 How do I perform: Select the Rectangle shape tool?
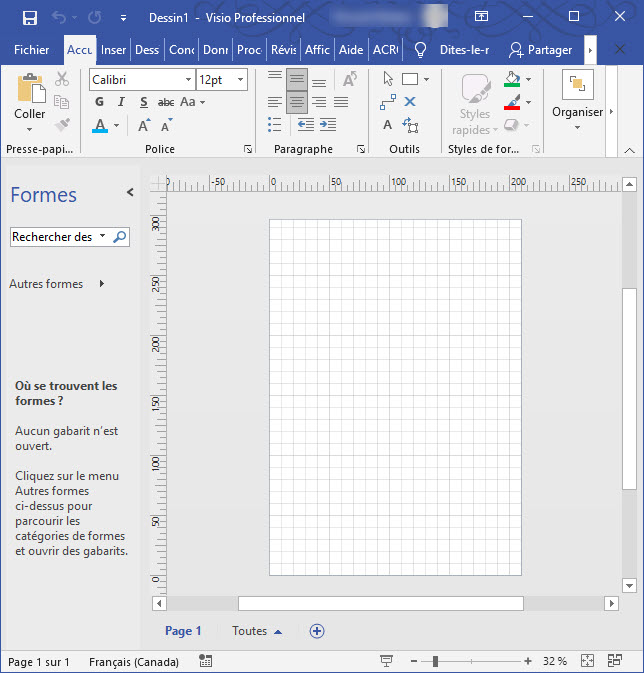click(410, 79)
